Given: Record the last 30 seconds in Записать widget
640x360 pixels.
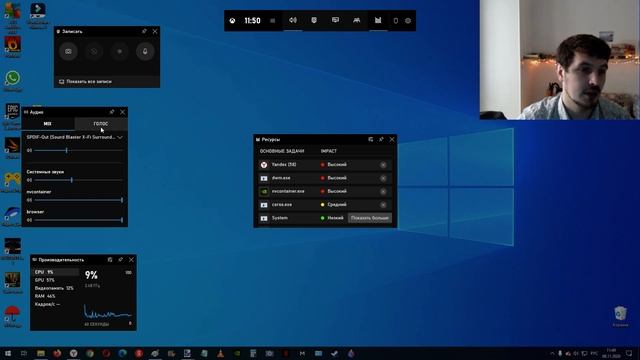Looking at the screenshot, I should click(x=94, y=51).
